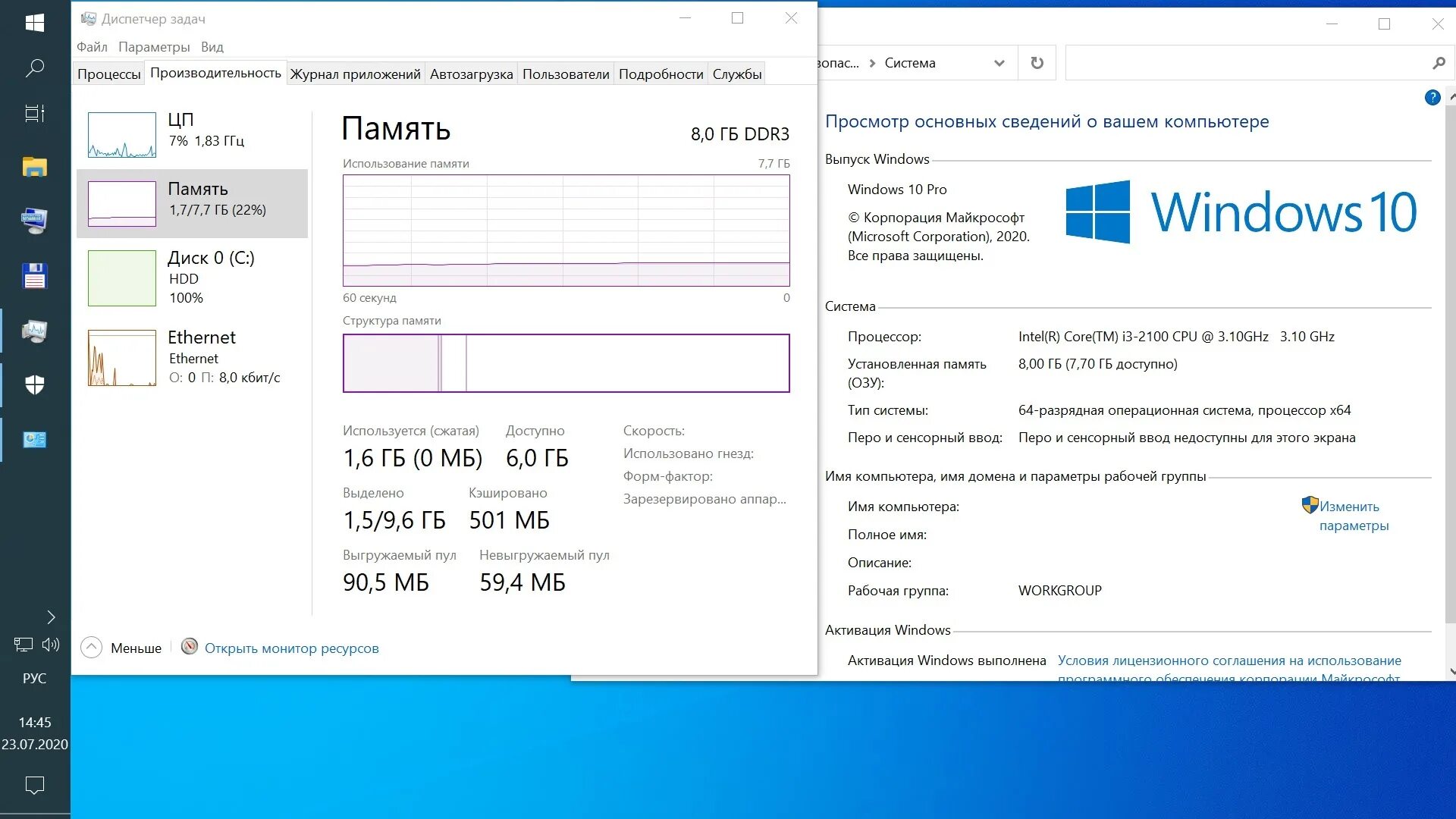Screen dimensions: 1456x819
Task: Open the Параметры menu
Action: [x=154, y=47]
